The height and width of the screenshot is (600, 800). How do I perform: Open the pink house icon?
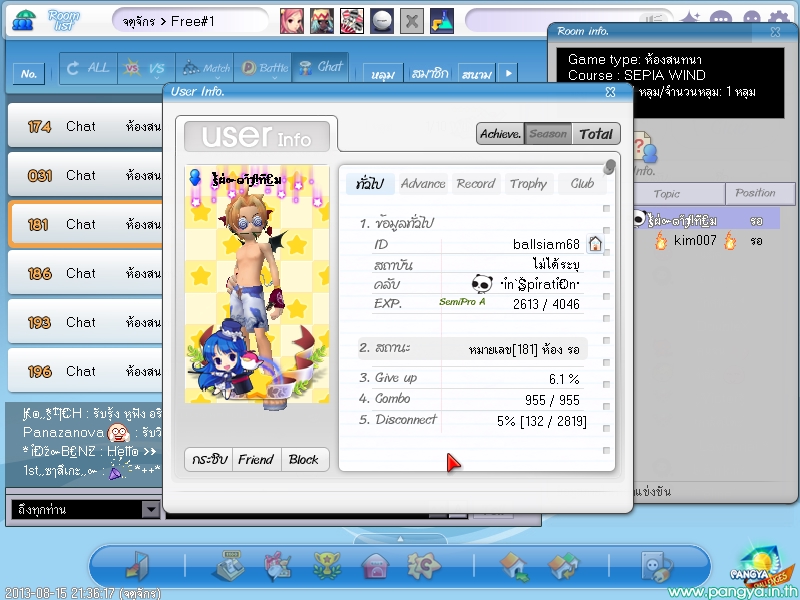376,566
